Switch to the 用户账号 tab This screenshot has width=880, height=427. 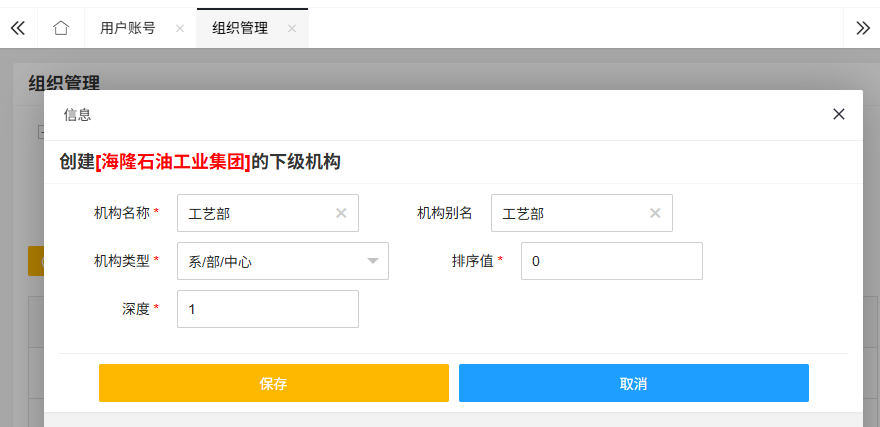(x=128, y=28)
